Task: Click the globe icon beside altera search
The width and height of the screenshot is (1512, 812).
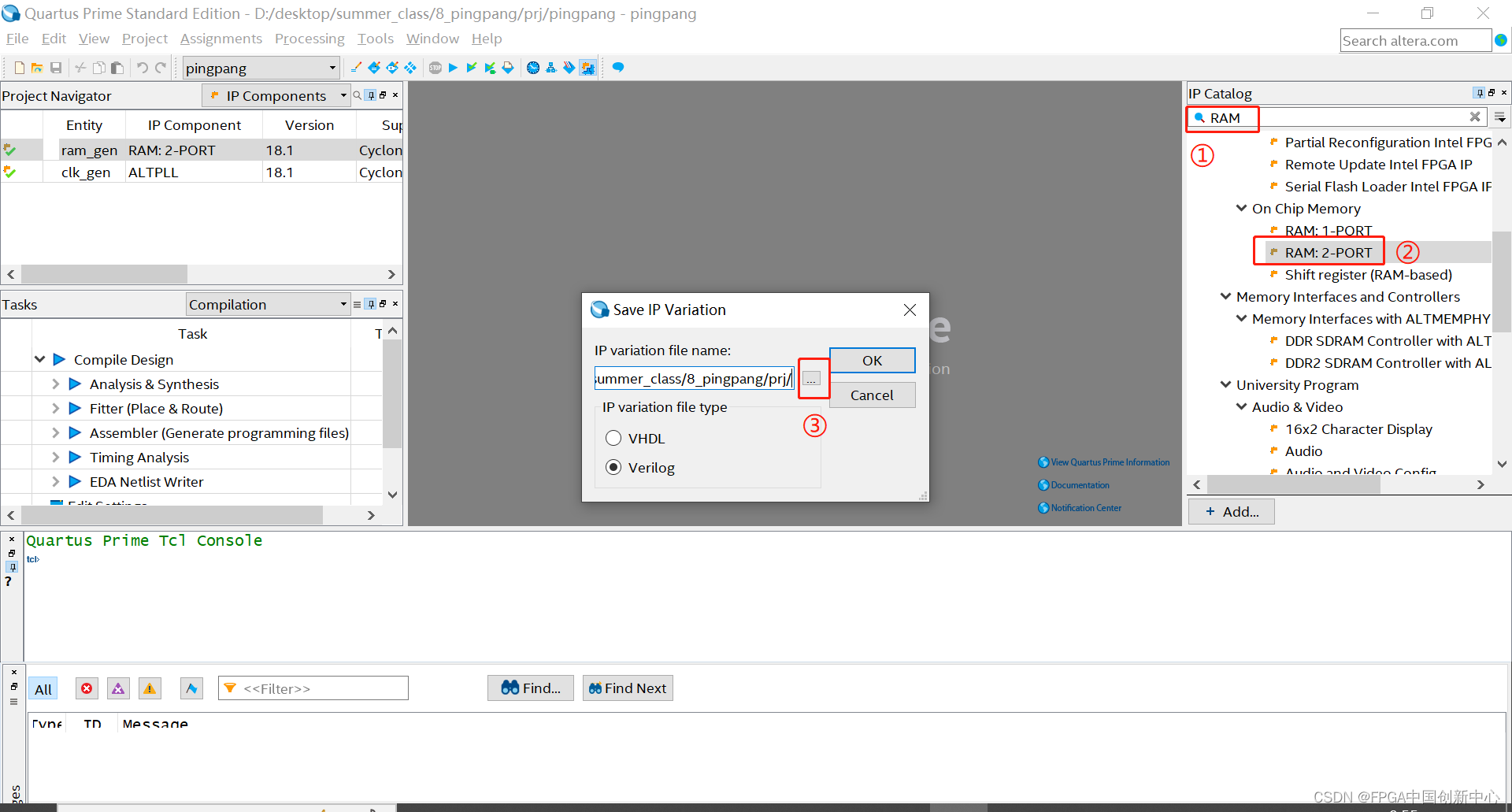Action: [x=1501, y=40]
